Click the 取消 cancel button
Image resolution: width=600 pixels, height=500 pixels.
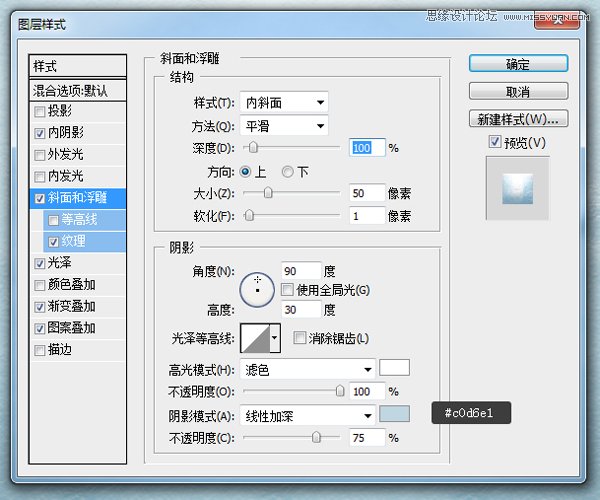tap(518, 91)
